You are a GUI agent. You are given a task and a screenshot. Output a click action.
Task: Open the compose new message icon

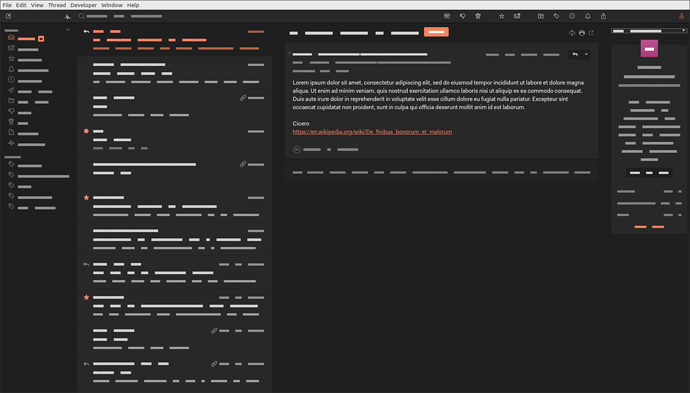click(8, 16)
